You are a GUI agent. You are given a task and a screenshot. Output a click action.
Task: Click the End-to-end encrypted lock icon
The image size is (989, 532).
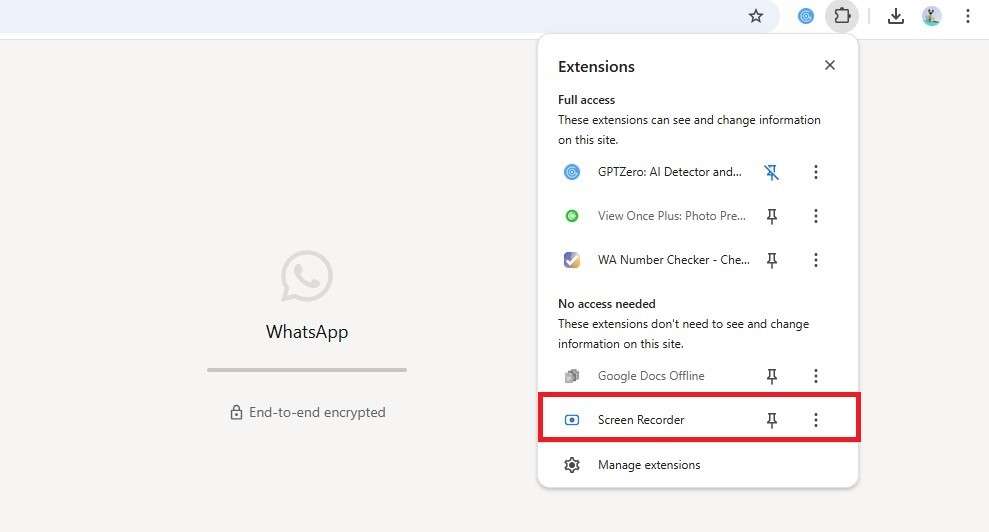point(236,412)
